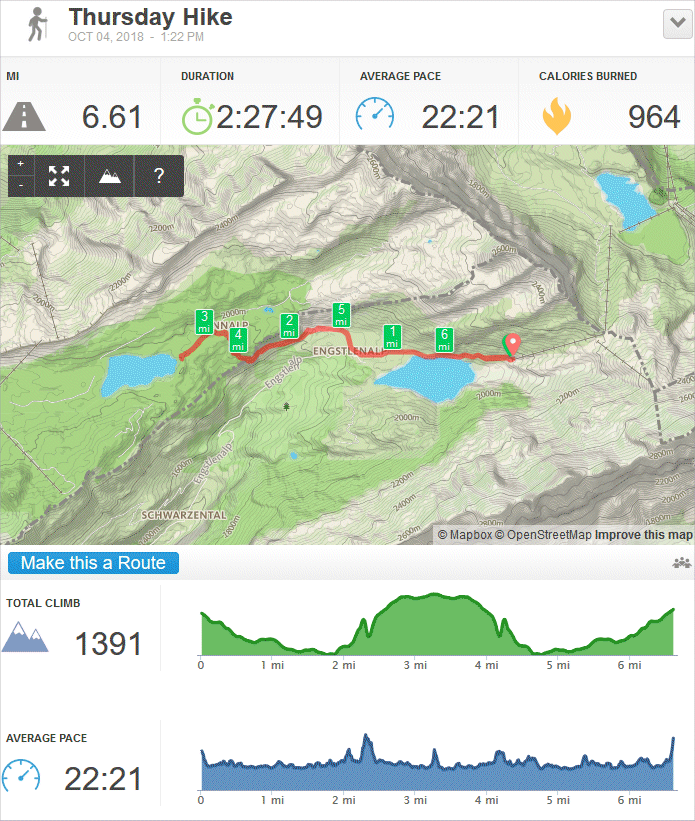Open the workout options dropdown arrow
This screenshot has height=821, width=695.
[678, 24]
